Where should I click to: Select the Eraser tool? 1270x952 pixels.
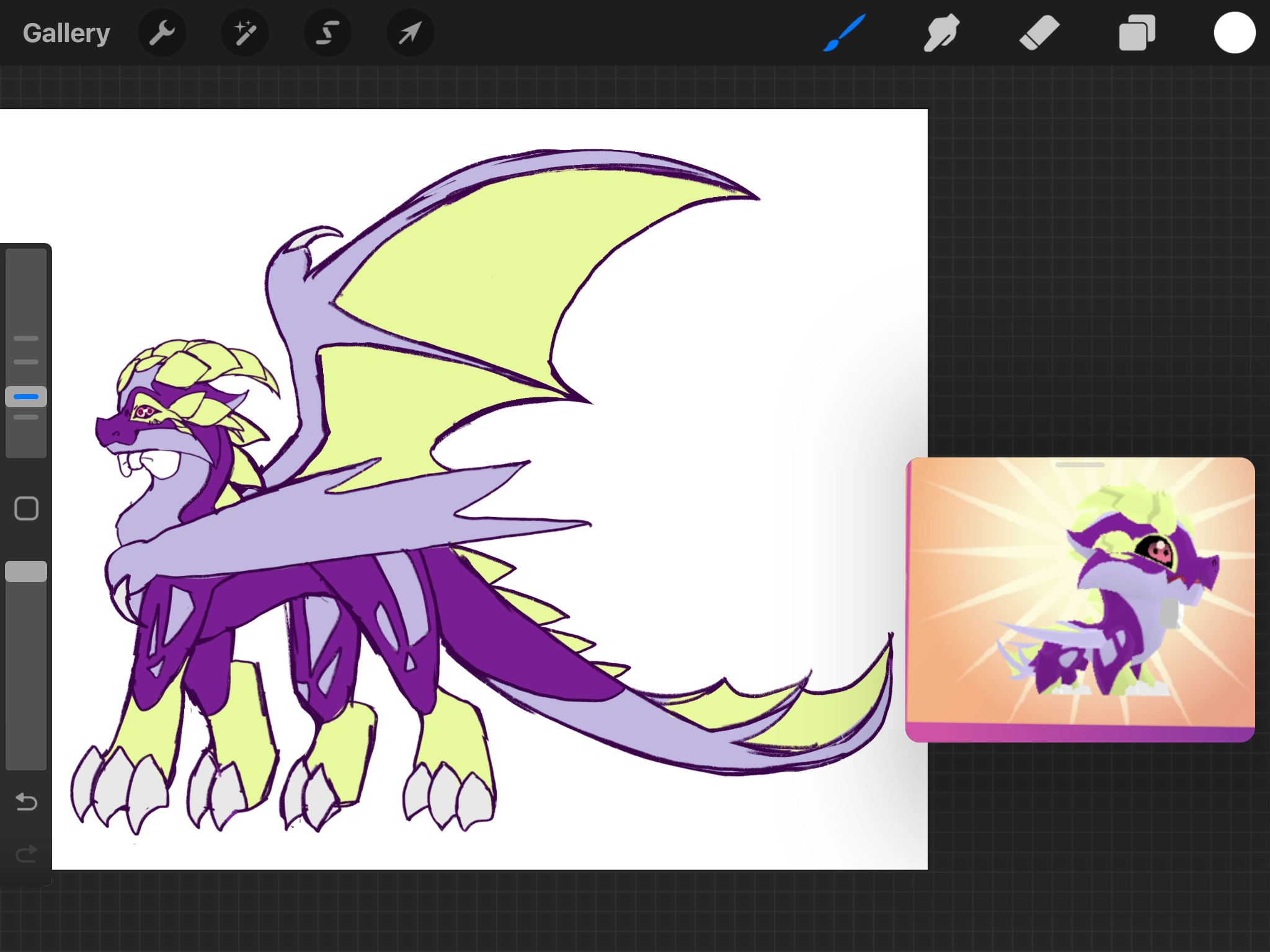pyautogui.click(x=1038, y=32)
